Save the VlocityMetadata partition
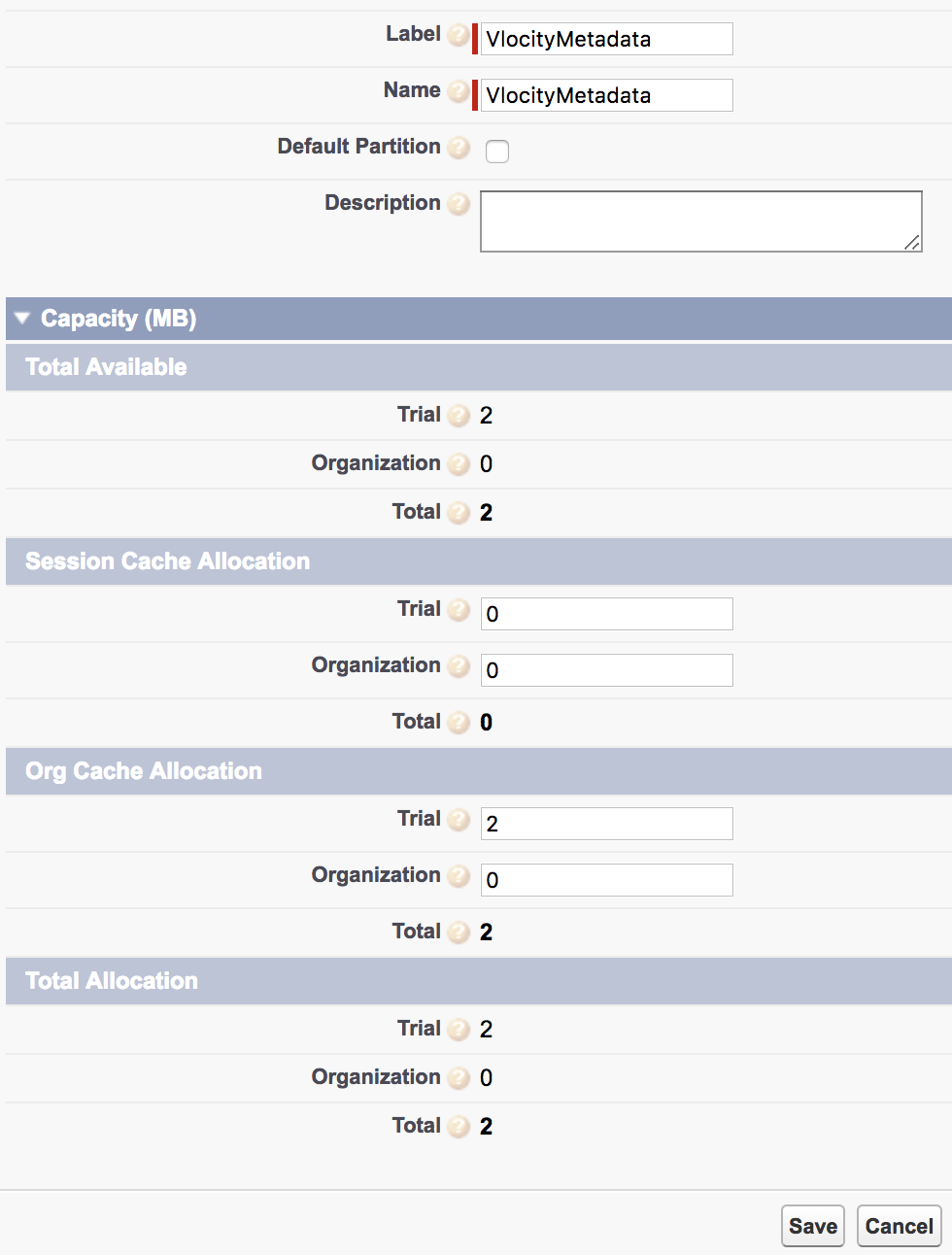Image resolution: width=952 pixels, height=1255 pixels. click(812, 1225)
